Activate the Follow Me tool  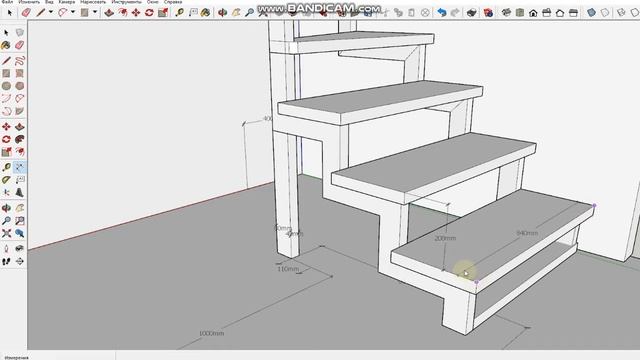point(20,140)
